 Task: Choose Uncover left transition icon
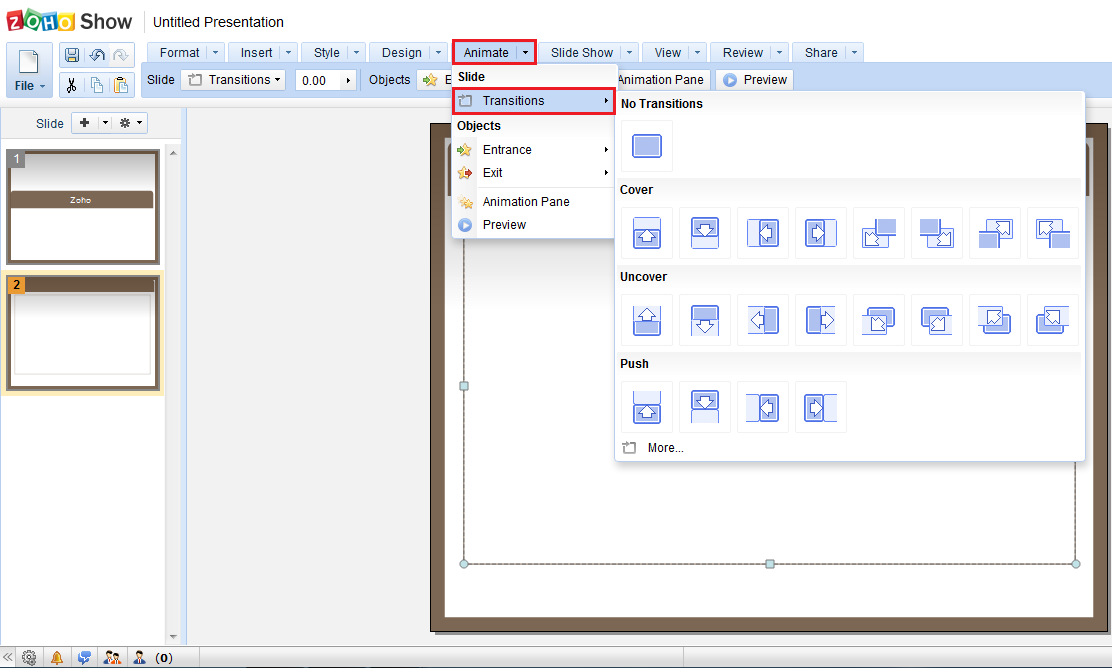coord(763,321)
